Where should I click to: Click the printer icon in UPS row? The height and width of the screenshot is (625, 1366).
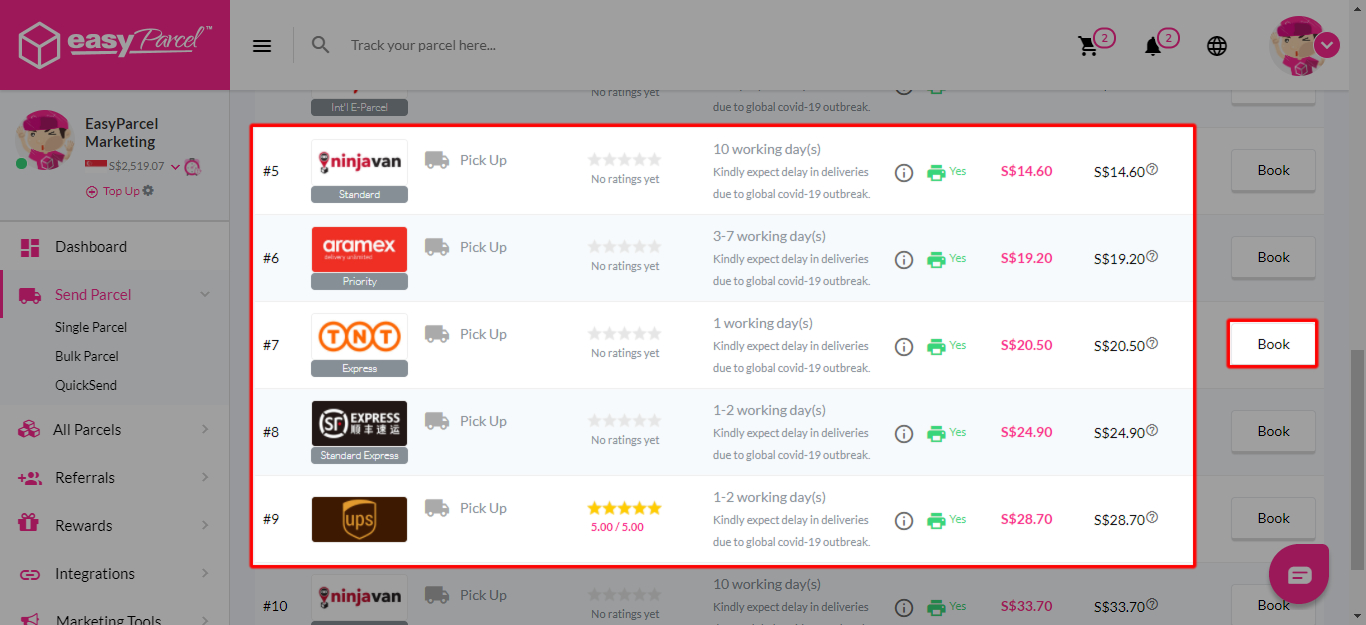click(936, 520)
